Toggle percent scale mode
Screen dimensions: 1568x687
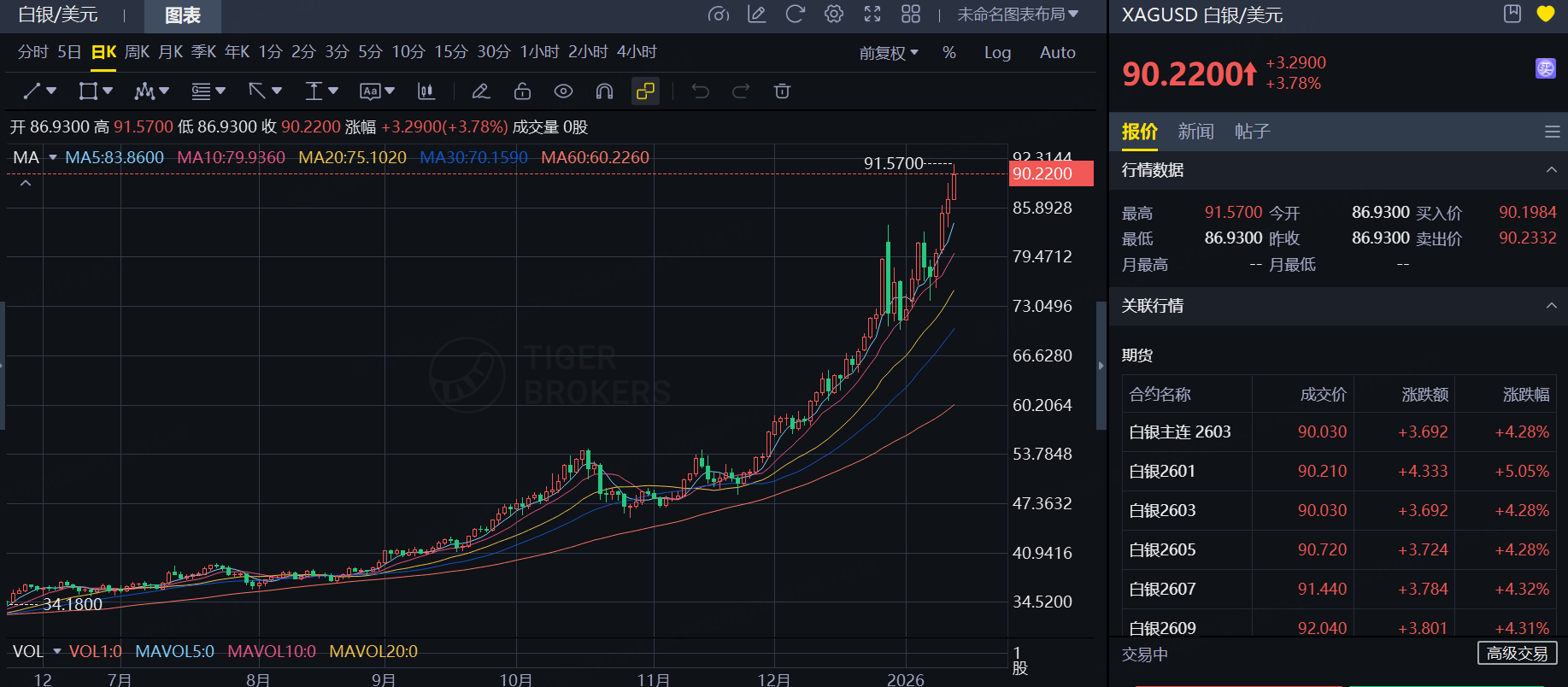(x=949, y=53)
